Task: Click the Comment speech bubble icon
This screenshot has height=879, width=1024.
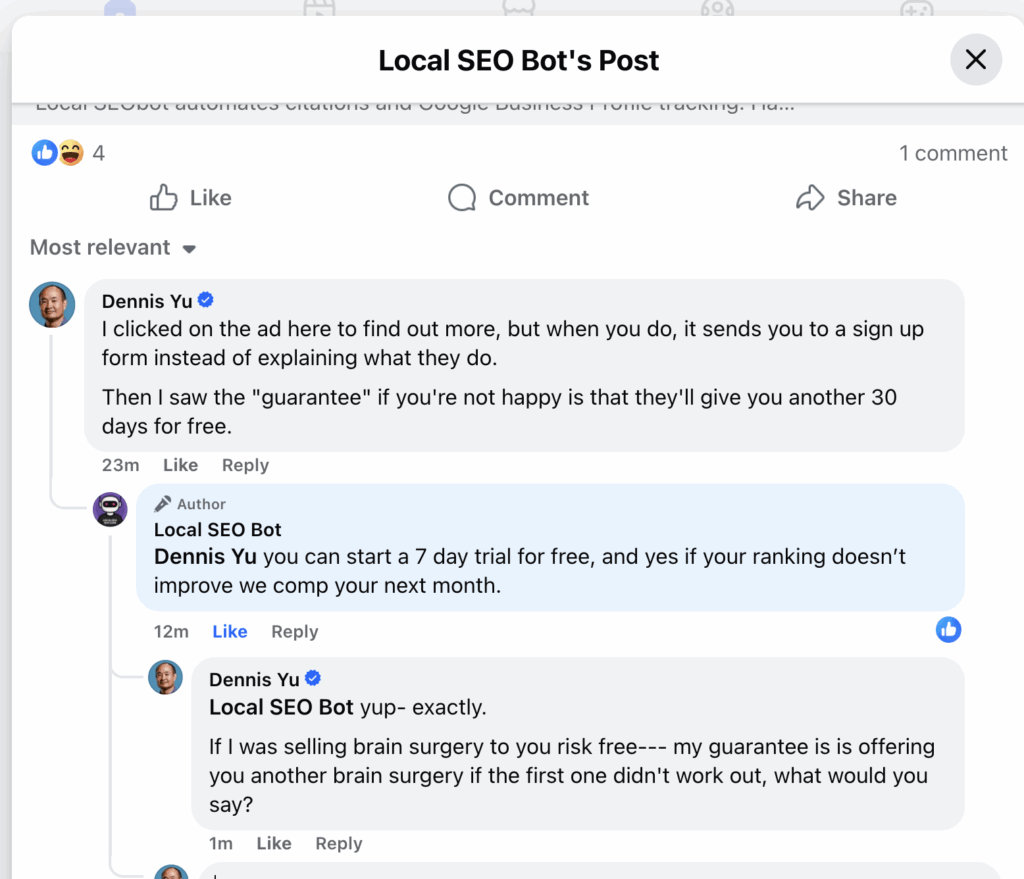Action: pos(462,198)
